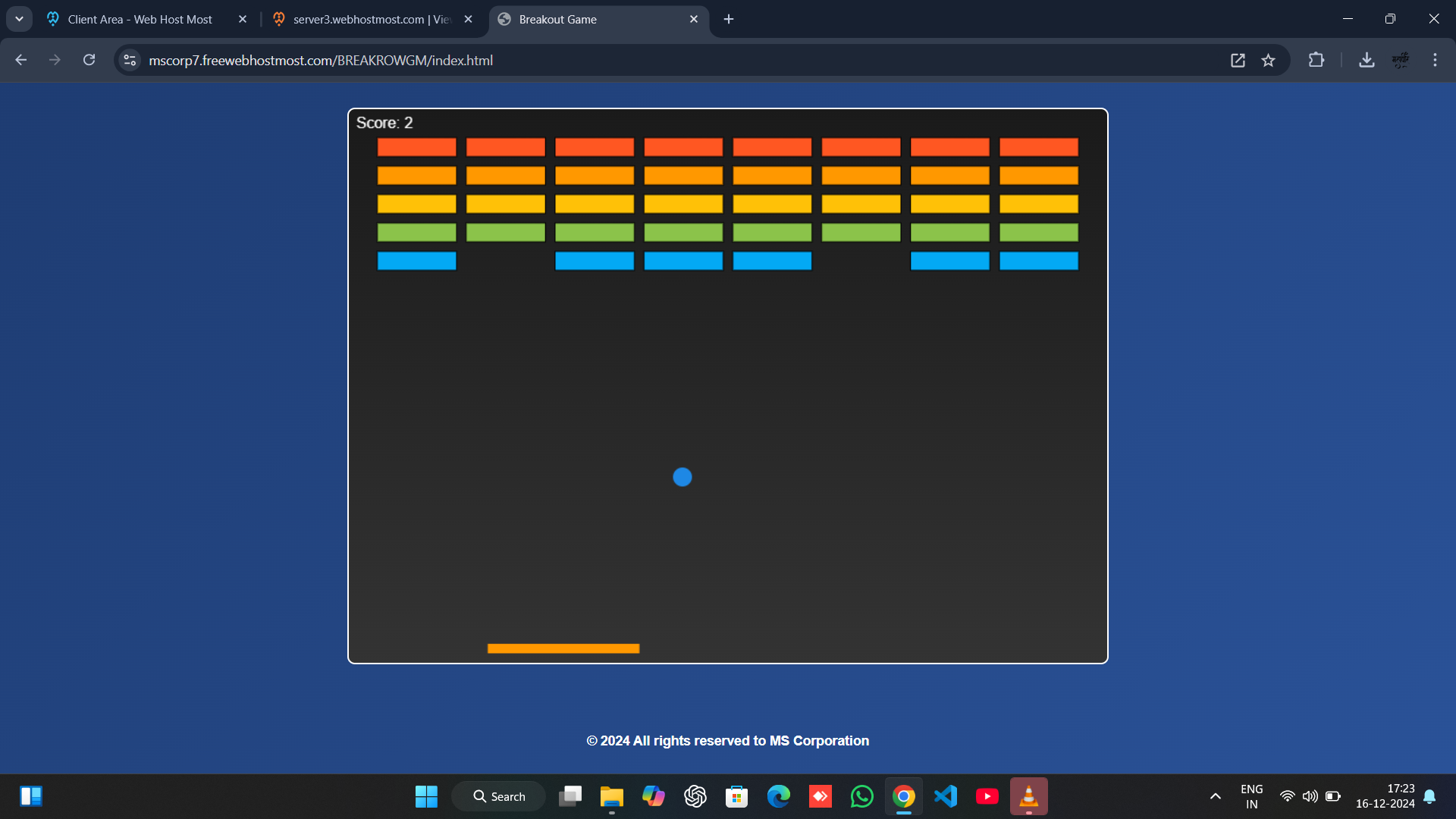1456x819 pixels.
Task: Close the Breakout Game tab
Action: [x=694, y=19]
